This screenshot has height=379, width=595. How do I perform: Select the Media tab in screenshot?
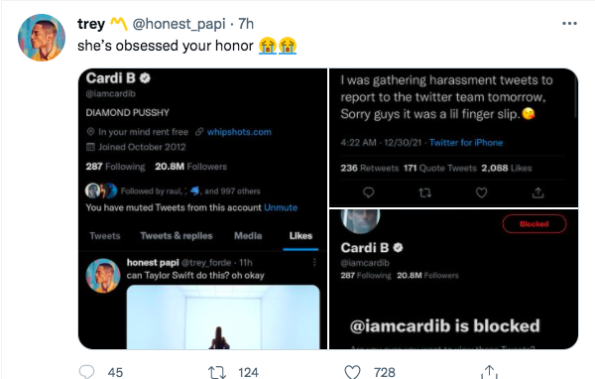tap(248, 236)
